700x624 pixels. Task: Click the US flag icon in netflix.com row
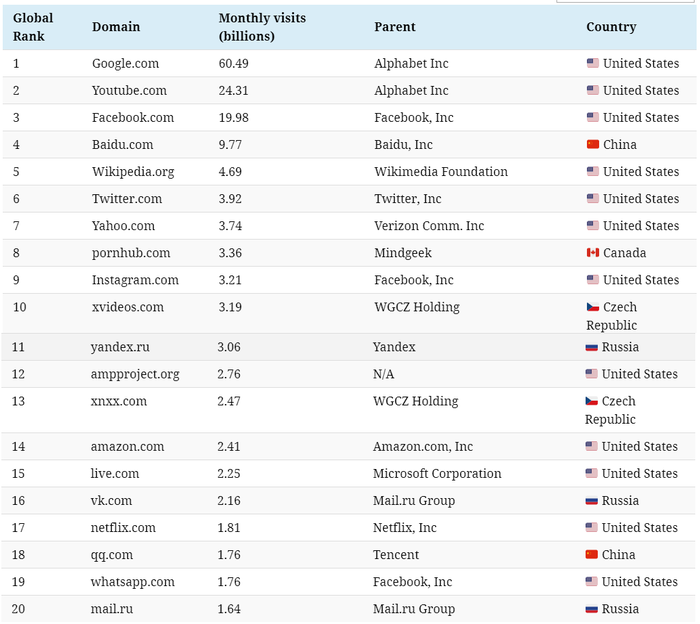pos(591,527)
